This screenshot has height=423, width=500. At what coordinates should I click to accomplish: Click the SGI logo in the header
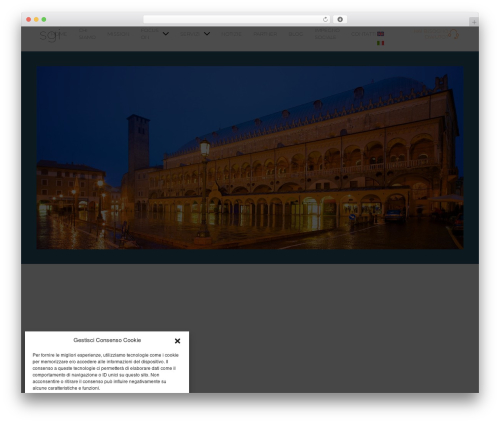point(50,35)
